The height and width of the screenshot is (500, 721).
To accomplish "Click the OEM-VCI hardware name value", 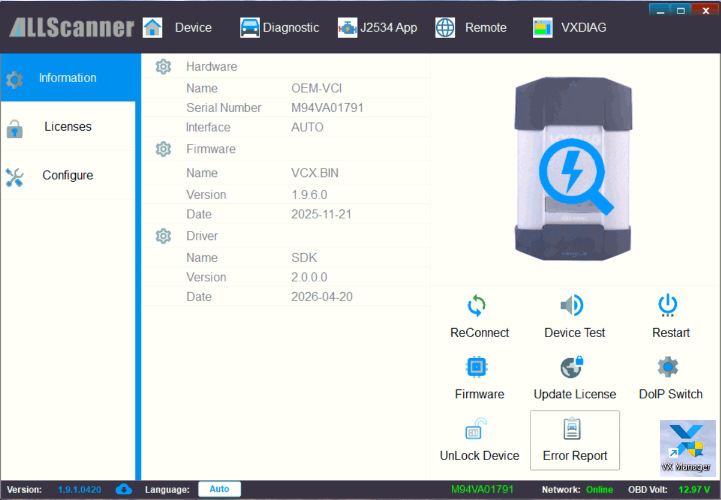I will tap(316, 88).
